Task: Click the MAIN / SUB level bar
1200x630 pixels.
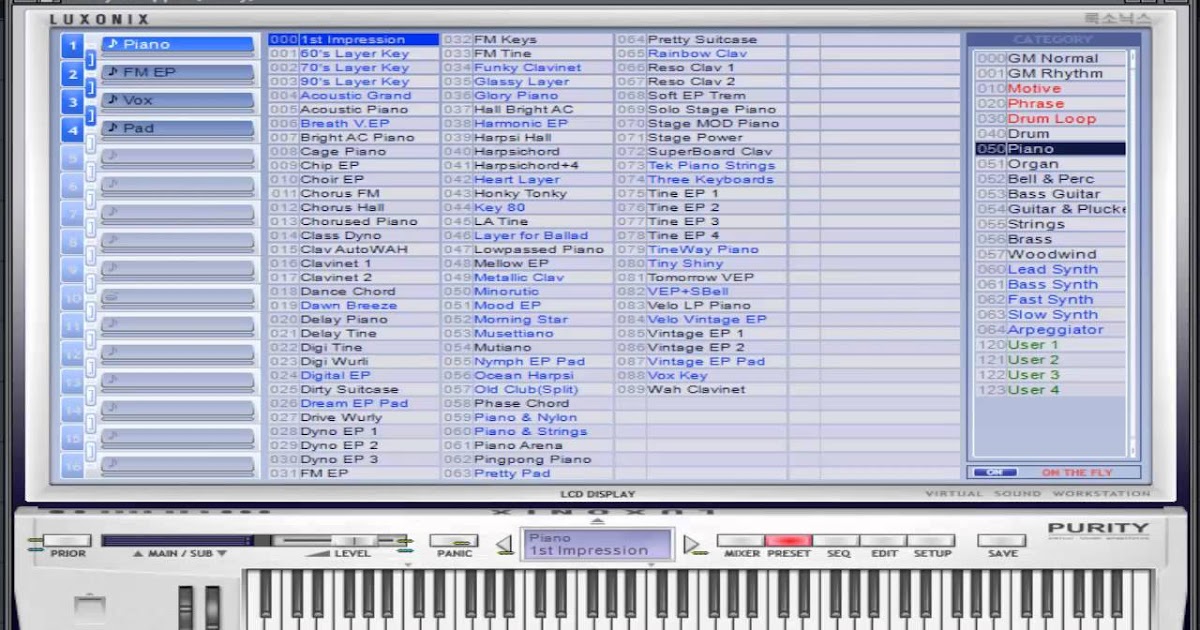Action: point(185,541)
